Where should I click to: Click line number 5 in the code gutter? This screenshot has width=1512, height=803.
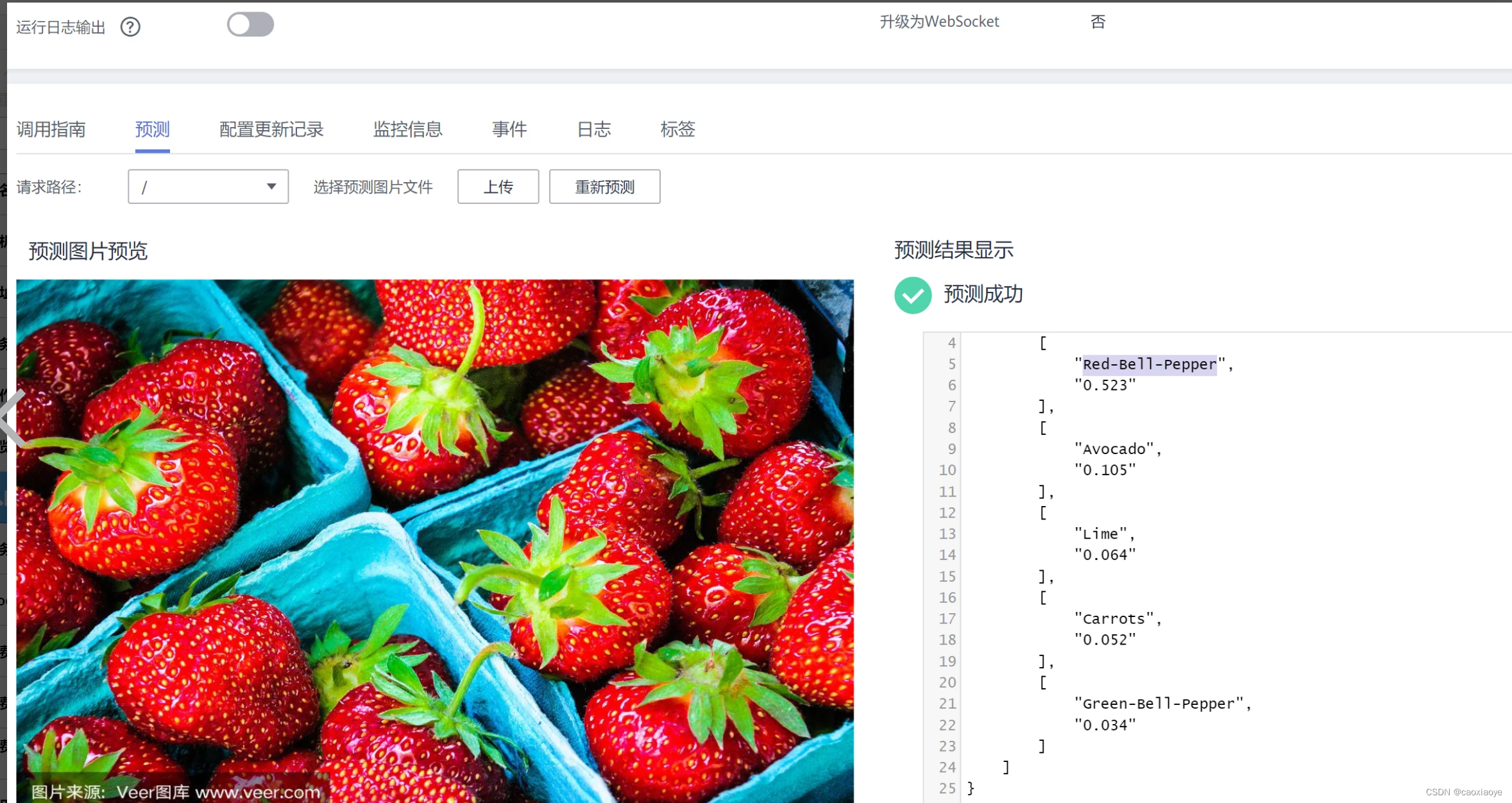[952, 364]
